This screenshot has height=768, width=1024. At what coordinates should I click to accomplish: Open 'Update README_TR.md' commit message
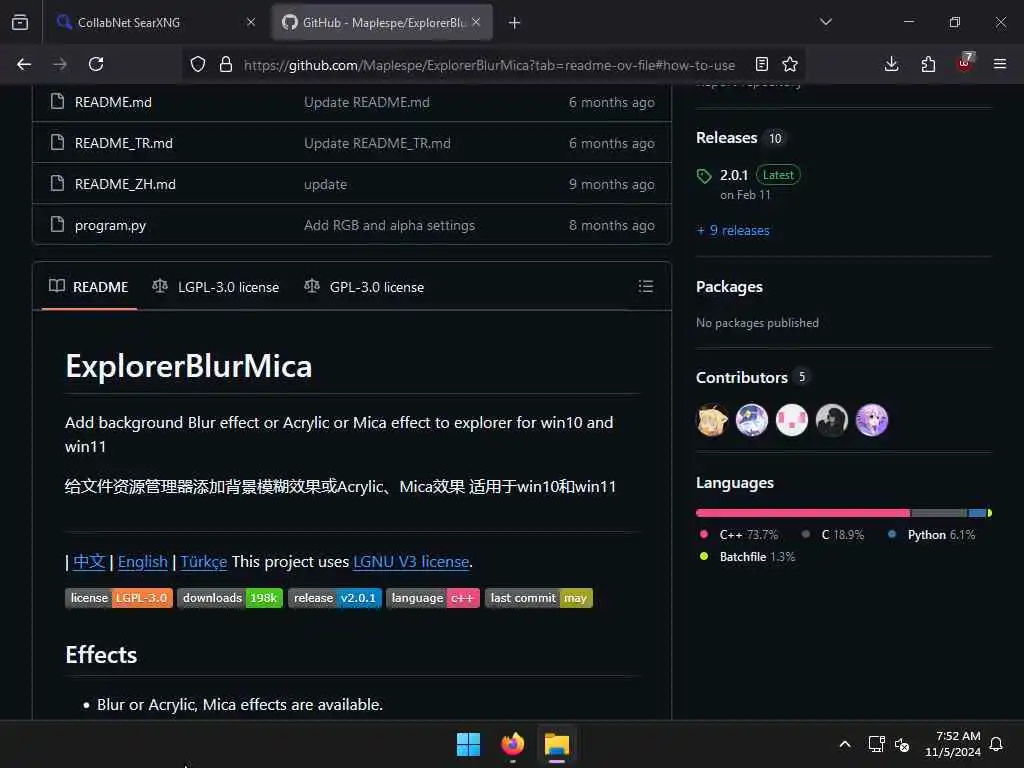377,143
